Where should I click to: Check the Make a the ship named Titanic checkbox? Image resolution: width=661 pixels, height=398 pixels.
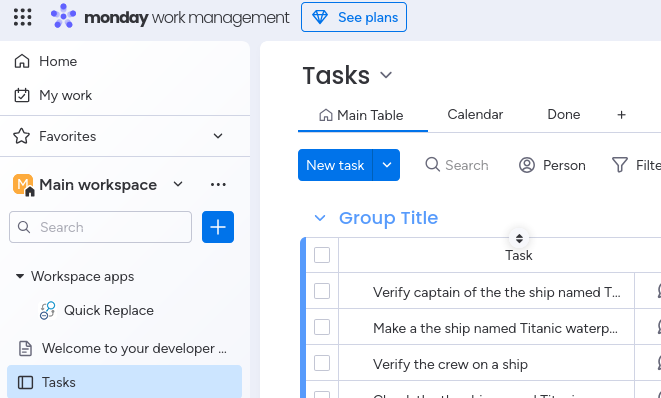point(322,327)
